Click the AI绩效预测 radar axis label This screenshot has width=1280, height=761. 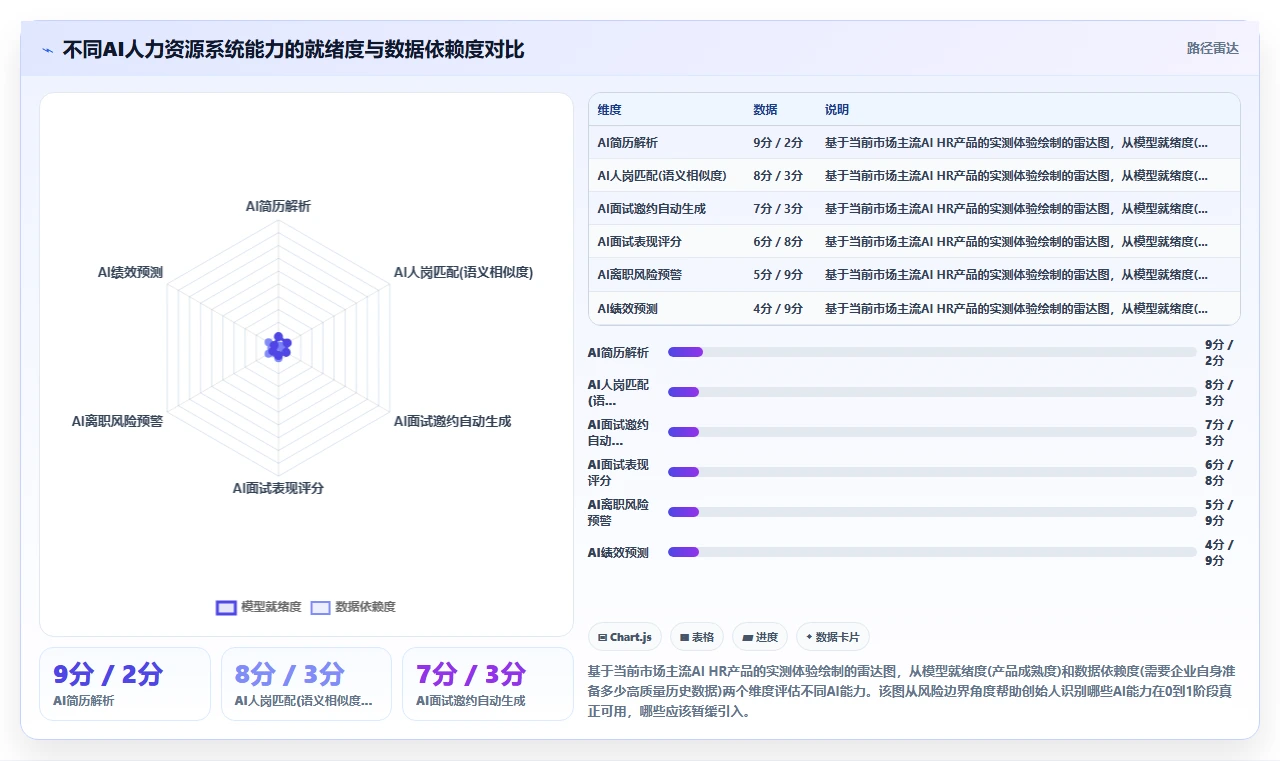[130, 272]
